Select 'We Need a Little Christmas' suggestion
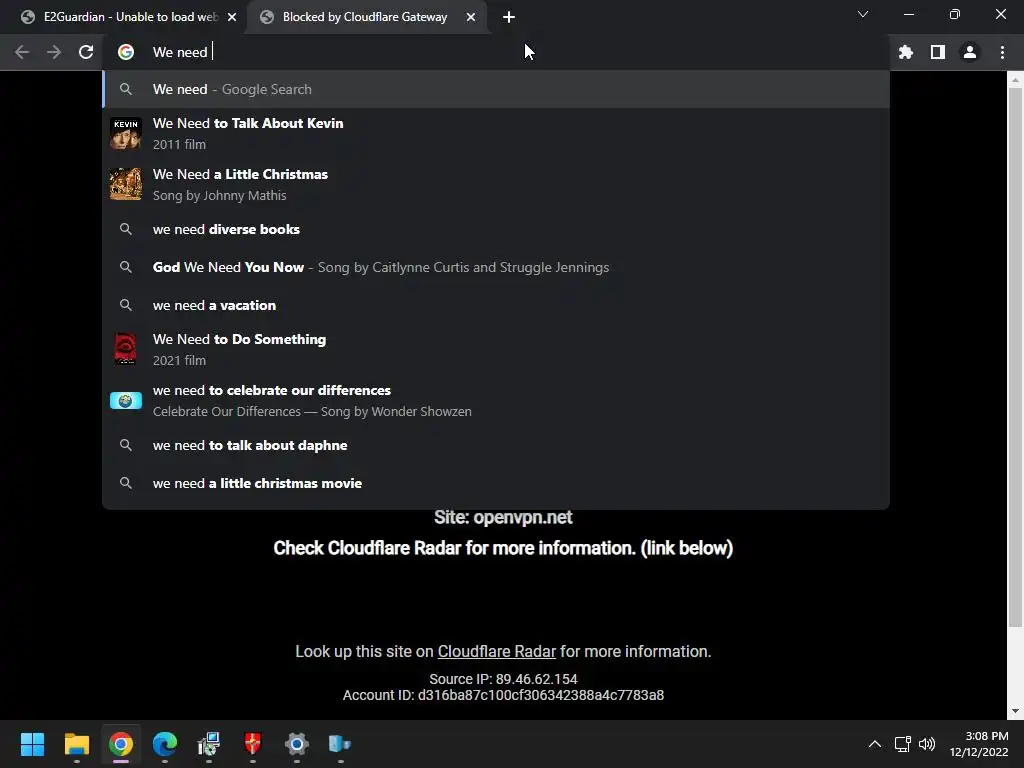Screen dimensions: 1024x768 click(496, 184)
